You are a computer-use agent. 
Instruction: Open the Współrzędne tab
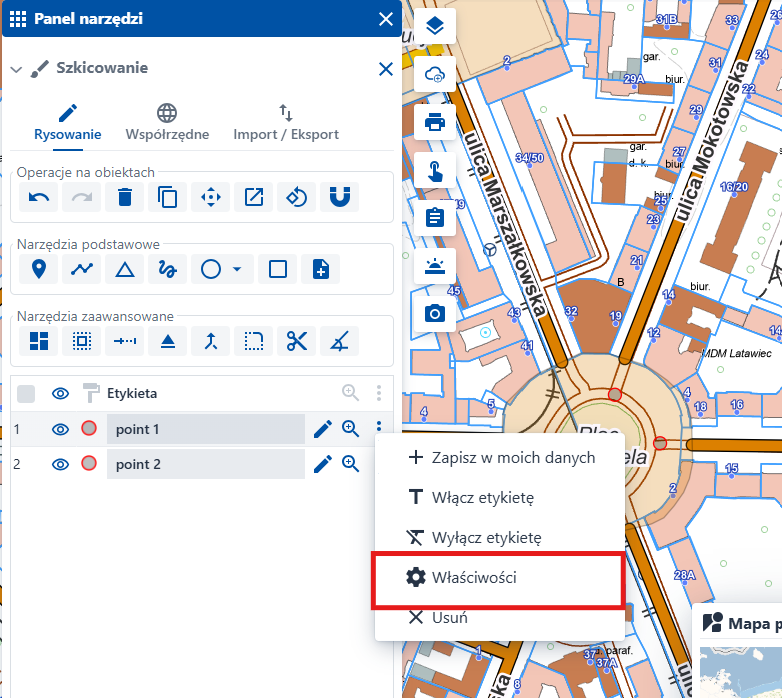point(167,123)
